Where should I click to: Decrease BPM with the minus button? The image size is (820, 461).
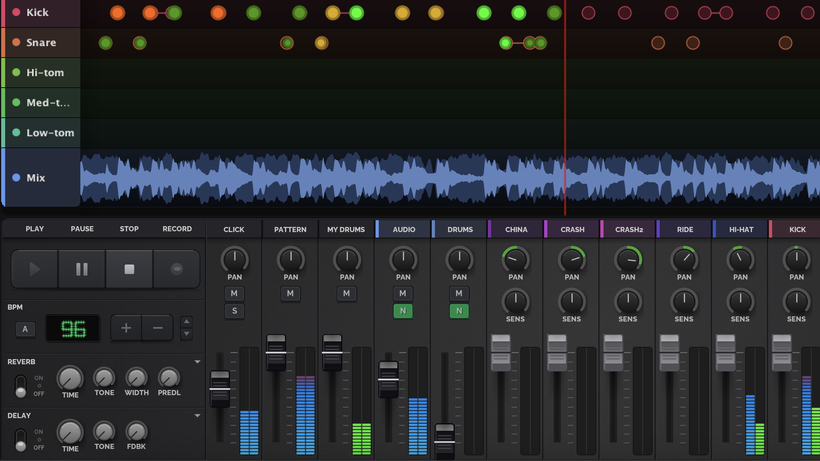point(157,328)
